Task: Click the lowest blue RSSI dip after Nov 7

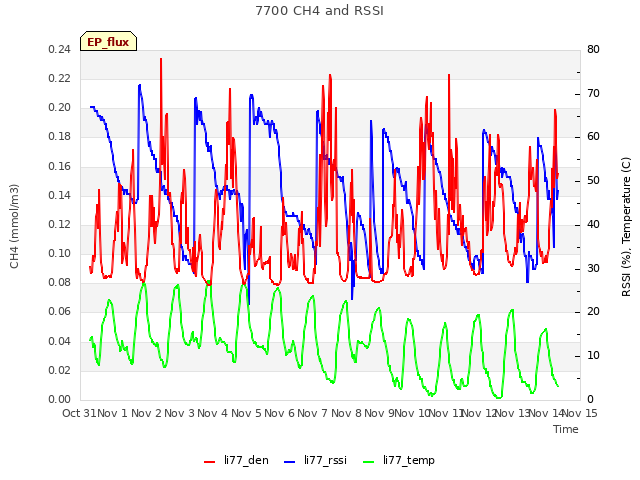Action: point(352,298)
